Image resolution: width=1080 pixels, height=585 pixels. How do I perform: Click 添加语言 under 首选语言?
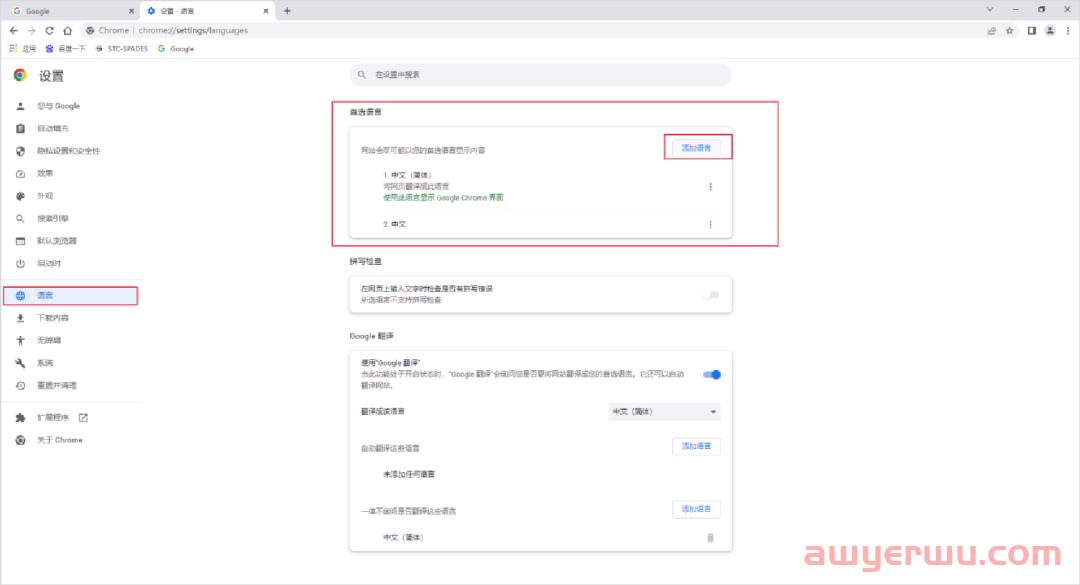click(x=696, y=148)
